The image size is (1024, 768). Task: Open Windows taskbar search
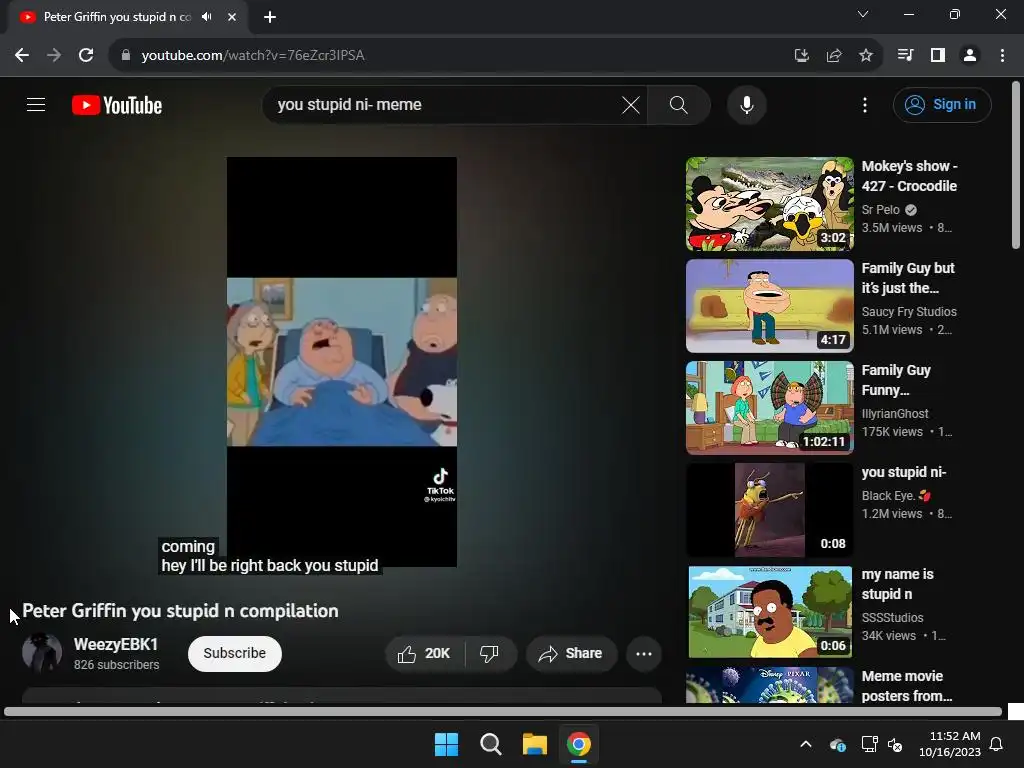(490, 744)
